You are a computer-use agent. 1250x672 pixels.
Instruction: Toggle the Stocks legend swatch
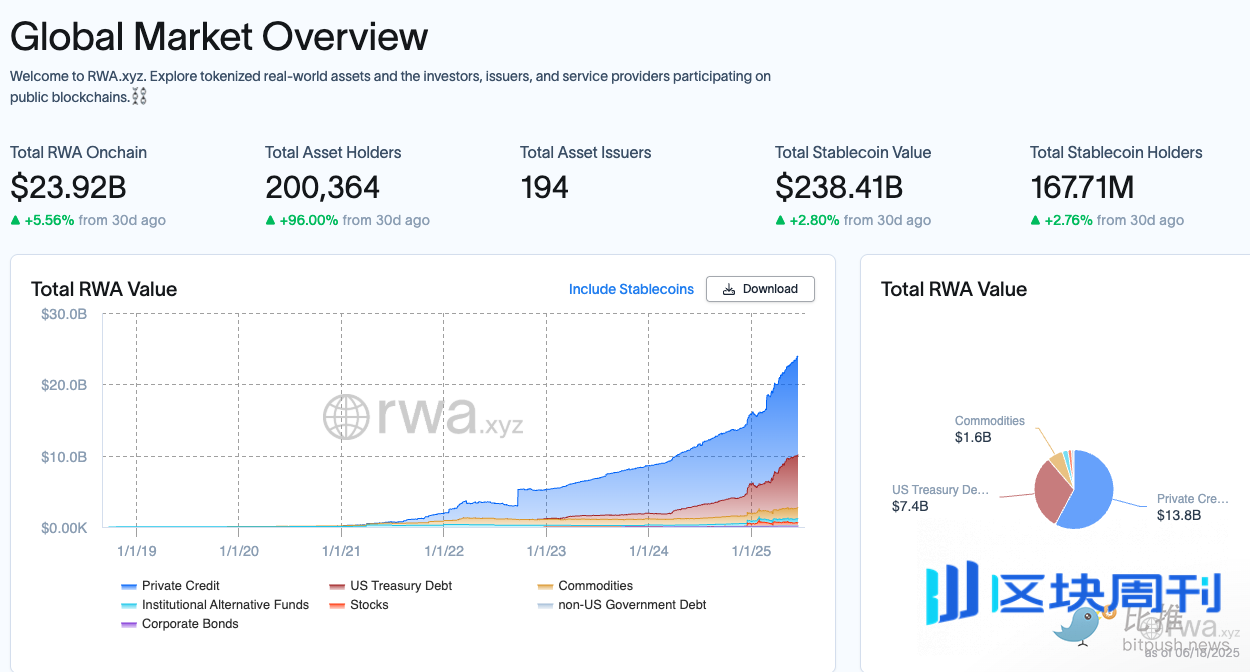pyautogui.click(x=337, y=605)
